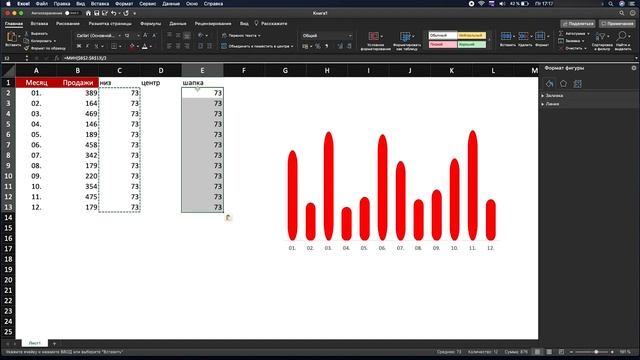Click the fill color bucket icon
Image resolution: width=640 pixels, height=360 pixels.
coord(131,47)
